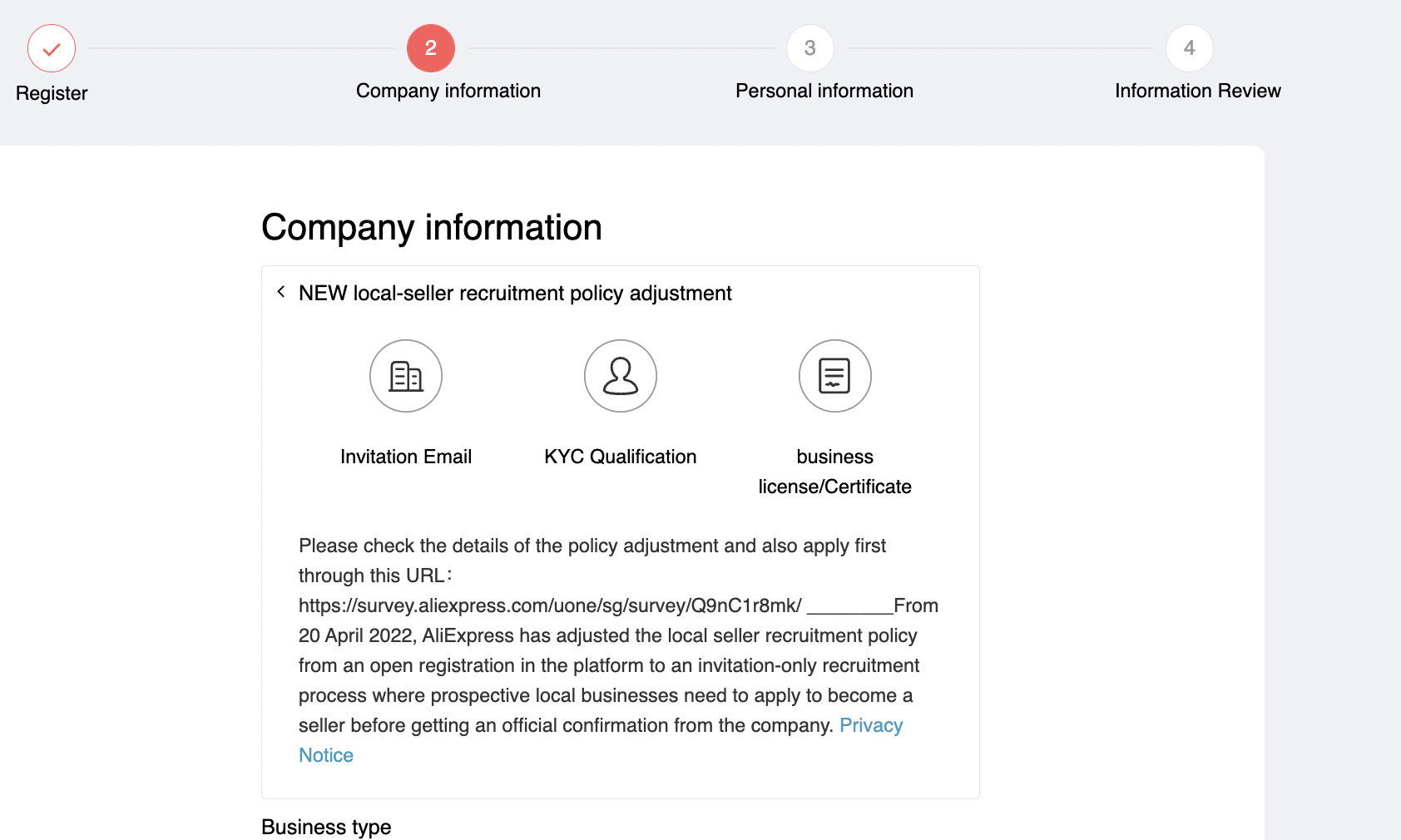This screenshot has height=840, width=1401.
Task: Click the business license document icon
Action: [835, 376]
